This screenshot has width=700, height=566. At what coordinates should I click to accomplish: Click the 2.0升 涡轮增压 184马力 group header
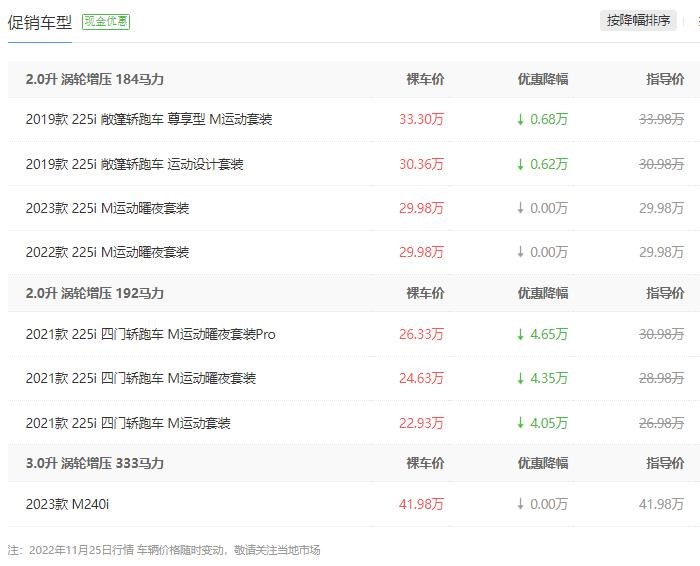[x=95, y=79]
